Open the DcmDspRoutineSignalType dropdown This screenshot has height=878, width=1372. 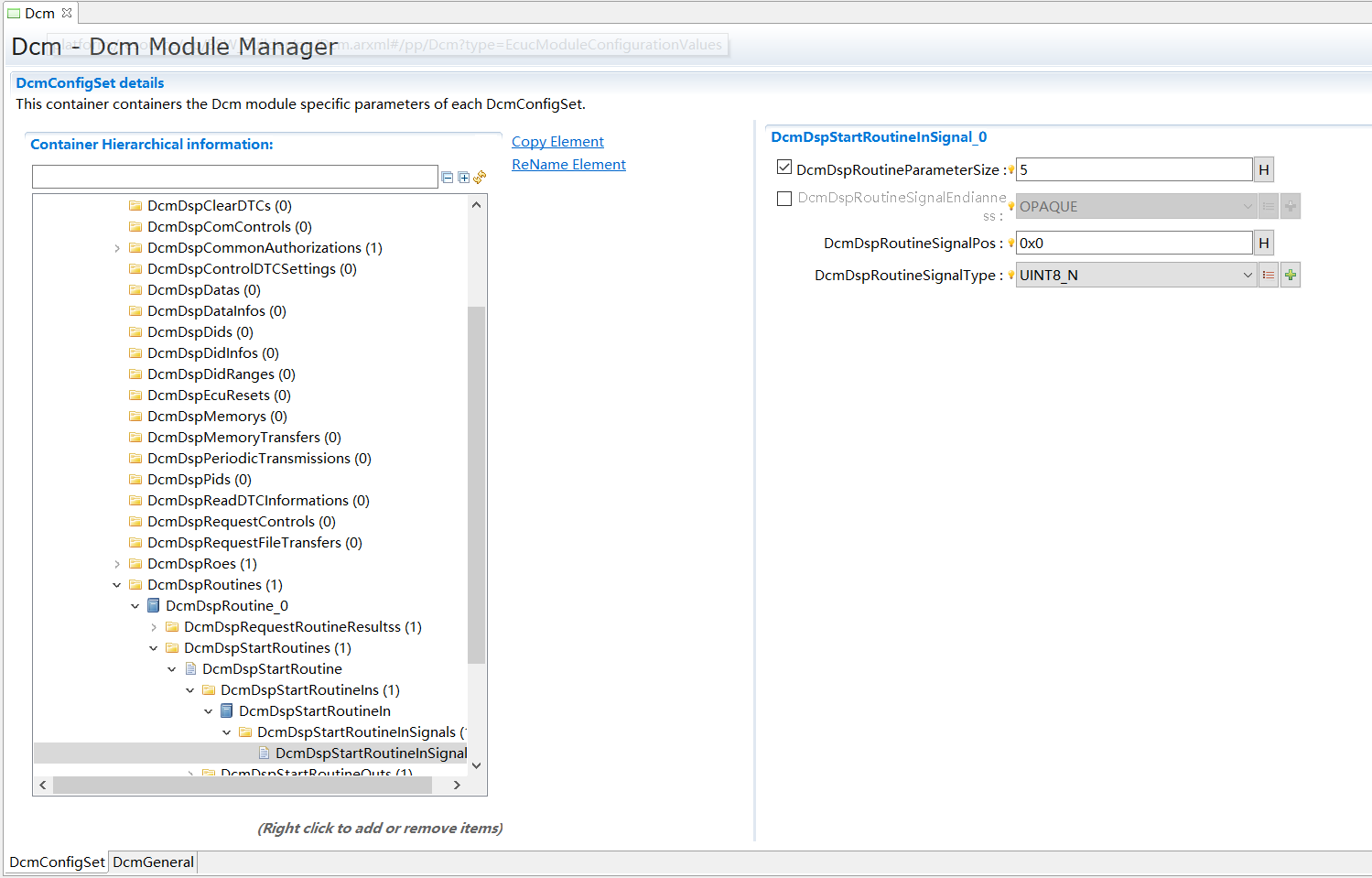click(1248, 275)
